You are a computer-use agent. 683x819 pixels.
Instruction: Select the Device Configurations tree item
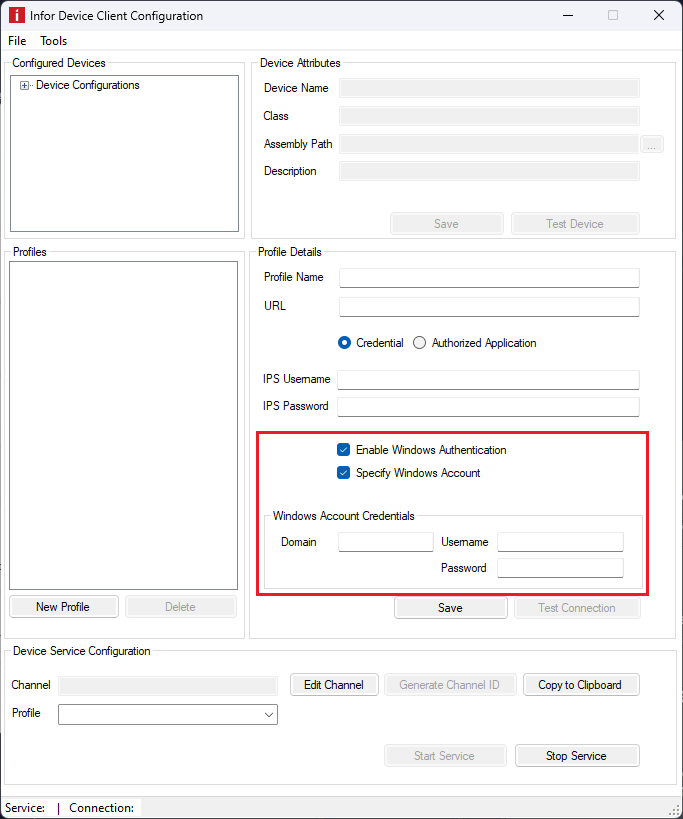click(x=88, y=86)
